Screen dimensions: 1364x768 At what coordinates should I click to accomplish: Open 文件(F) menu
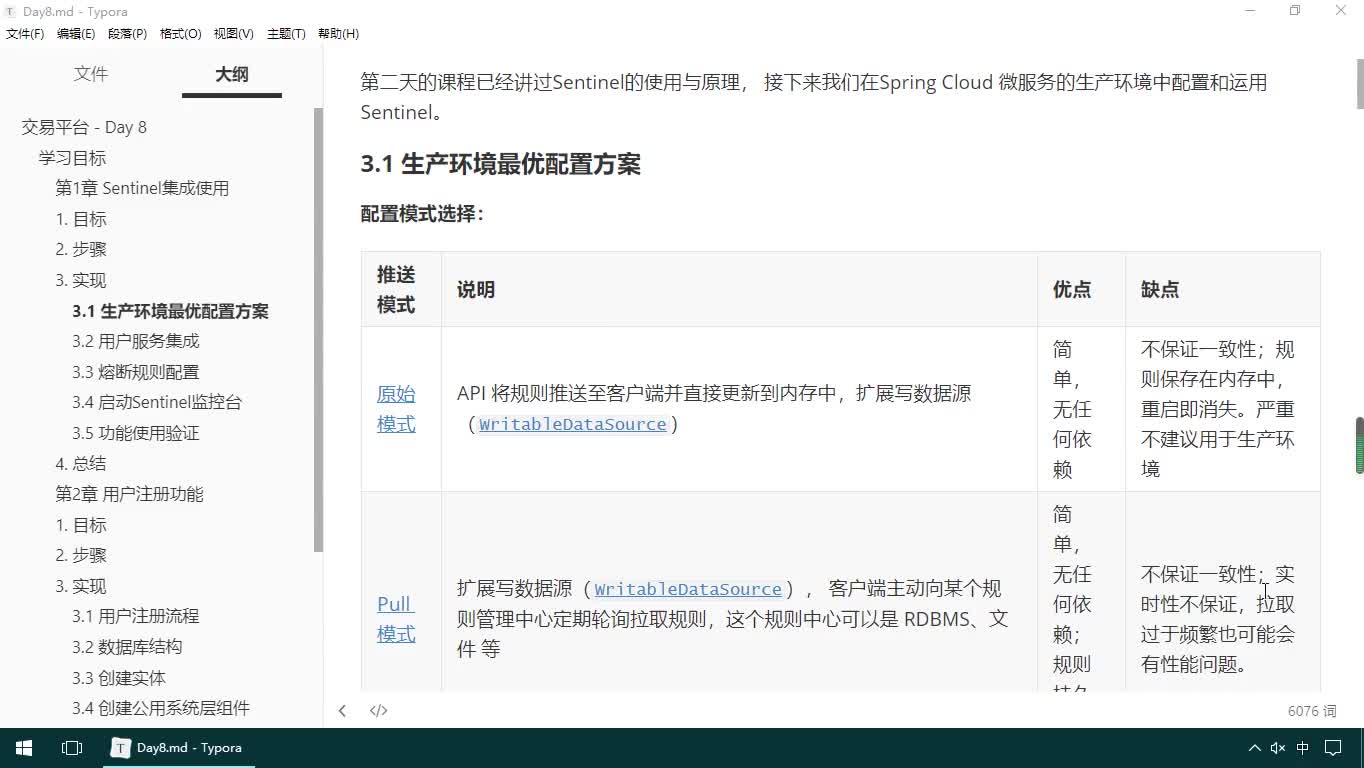(x=25, y=34)
